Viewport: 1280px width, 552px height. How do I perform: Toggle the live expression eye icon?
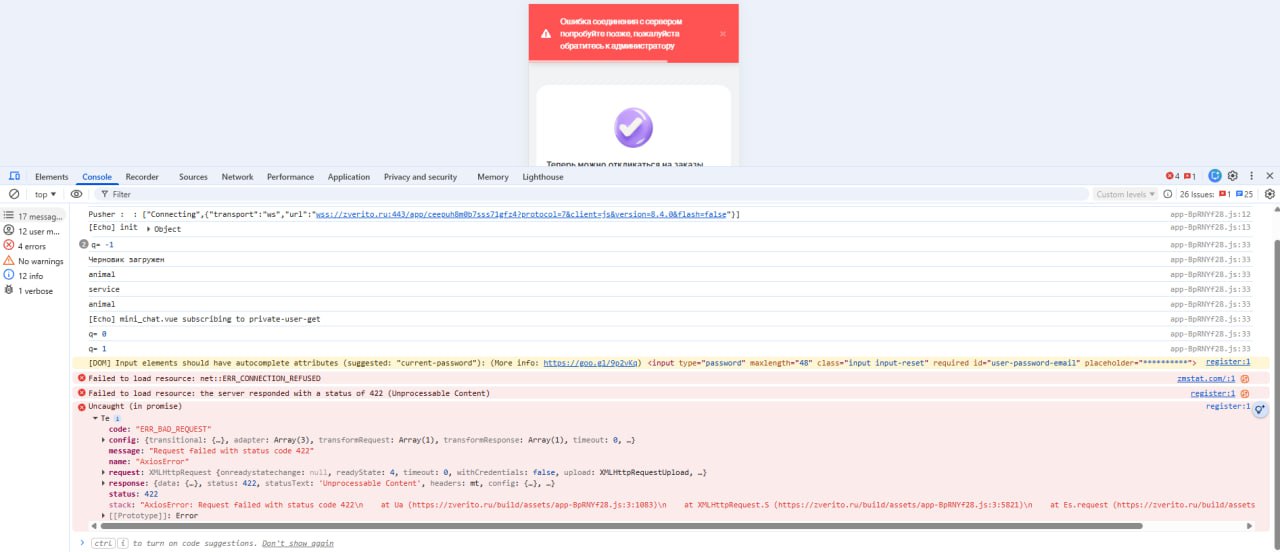tap(76, 194)
